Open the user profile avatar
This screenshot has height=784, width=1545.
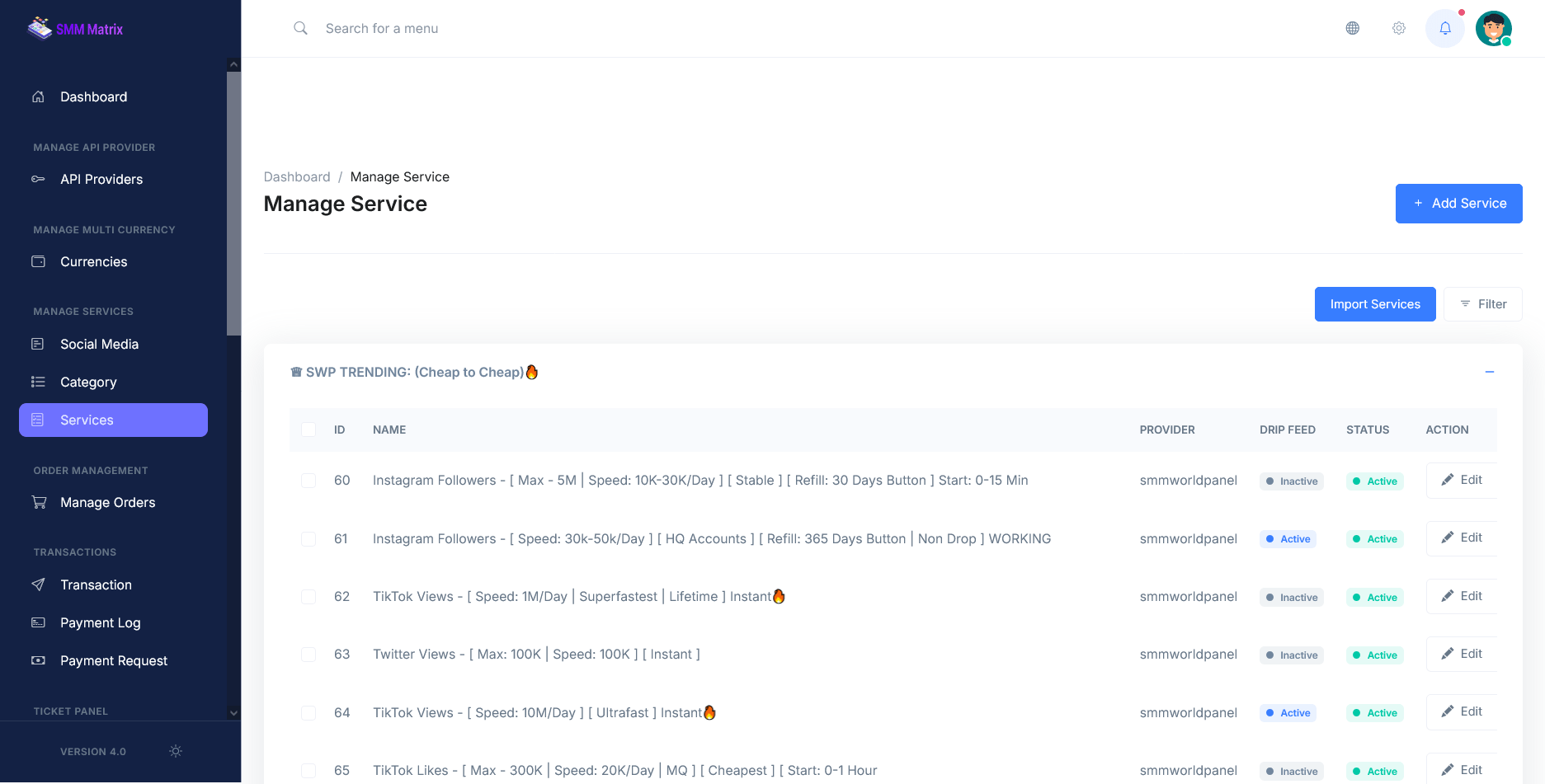coord(1493,28)
